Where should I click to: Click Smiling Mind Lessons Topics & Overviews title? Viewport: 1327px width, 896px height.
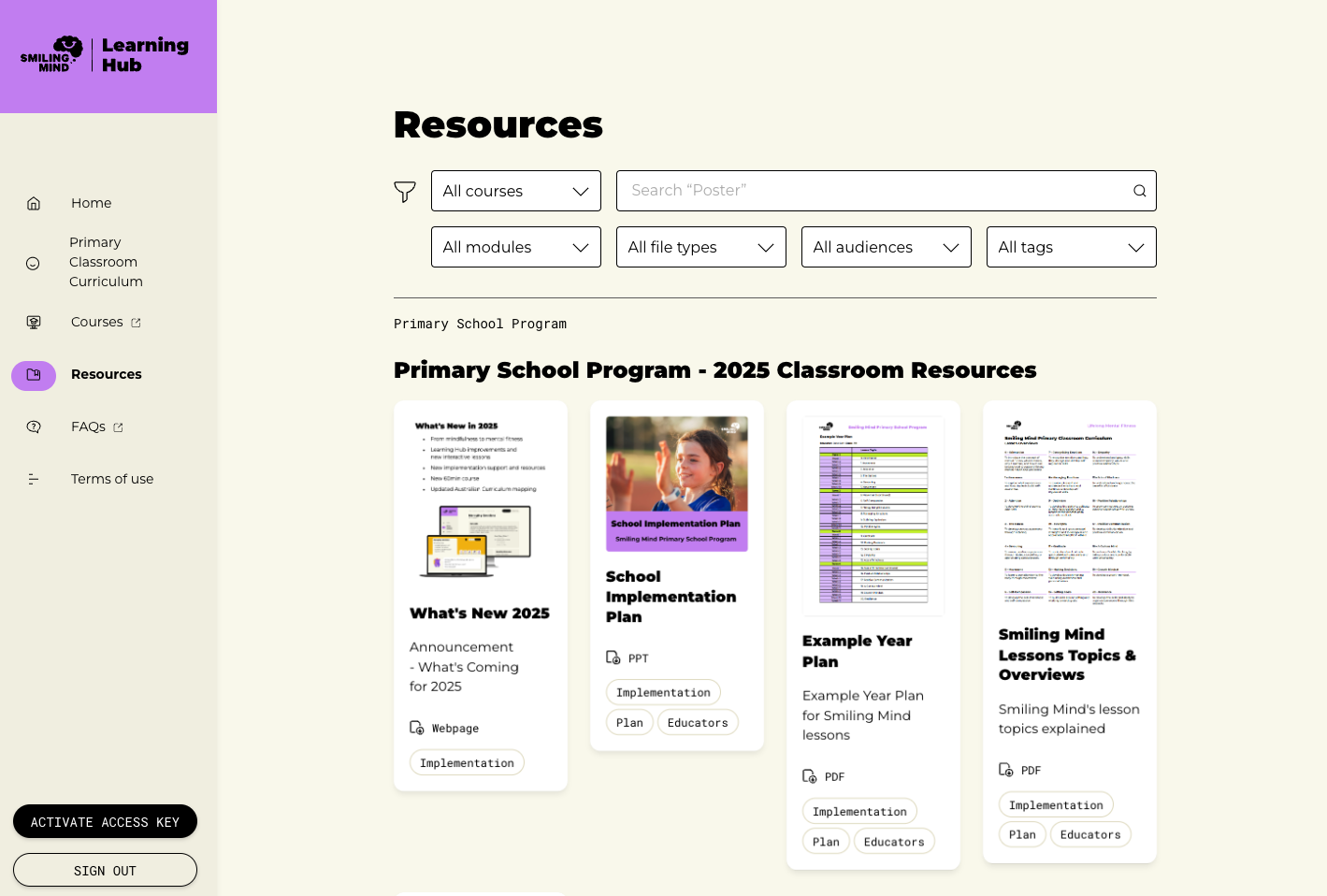coord(1067,655)
